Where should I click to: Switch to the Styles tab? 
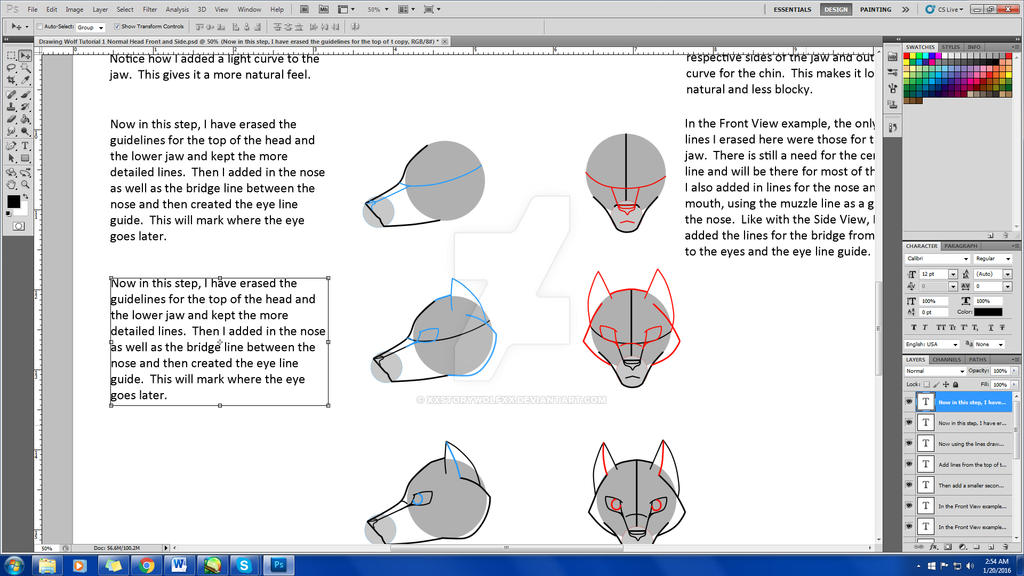[x=950, y=47]
